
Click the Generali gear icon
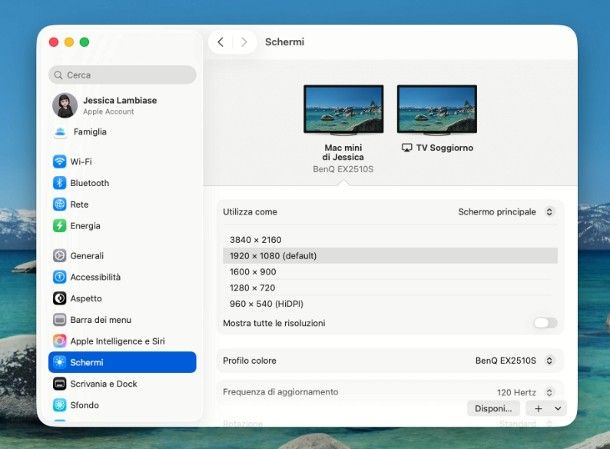[60, 256]
